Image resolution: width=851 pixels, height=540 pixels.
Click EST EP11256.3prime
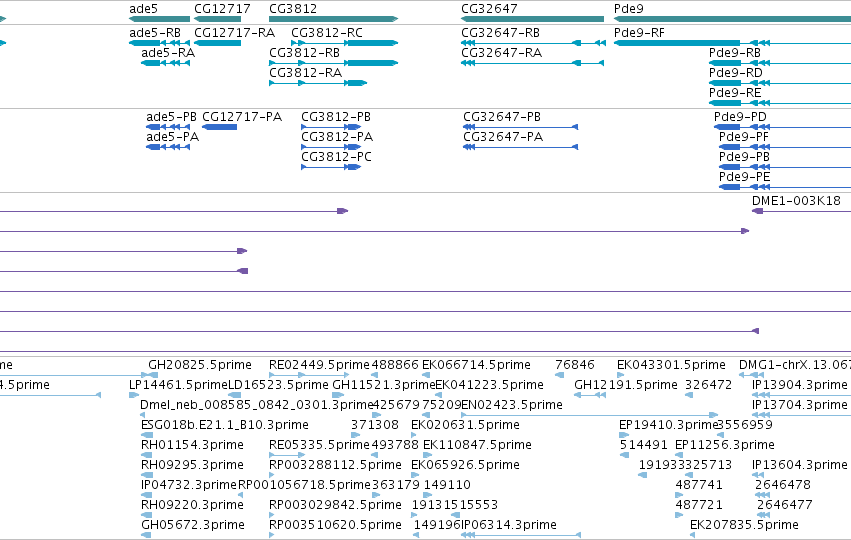point(725,445)
